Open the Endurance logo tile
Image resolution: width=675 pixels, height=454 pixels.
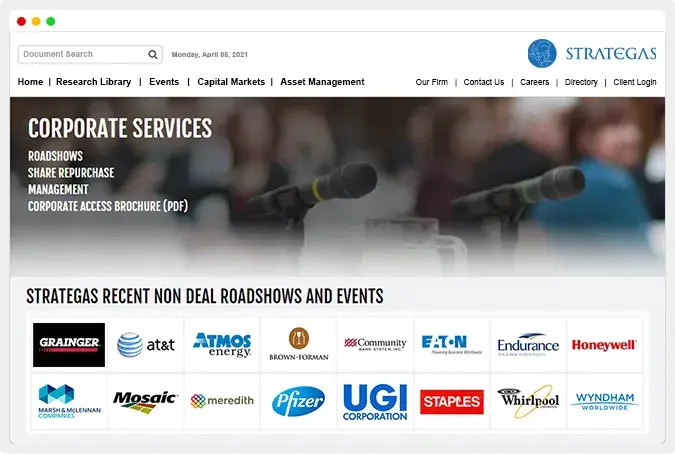(528, 344)
